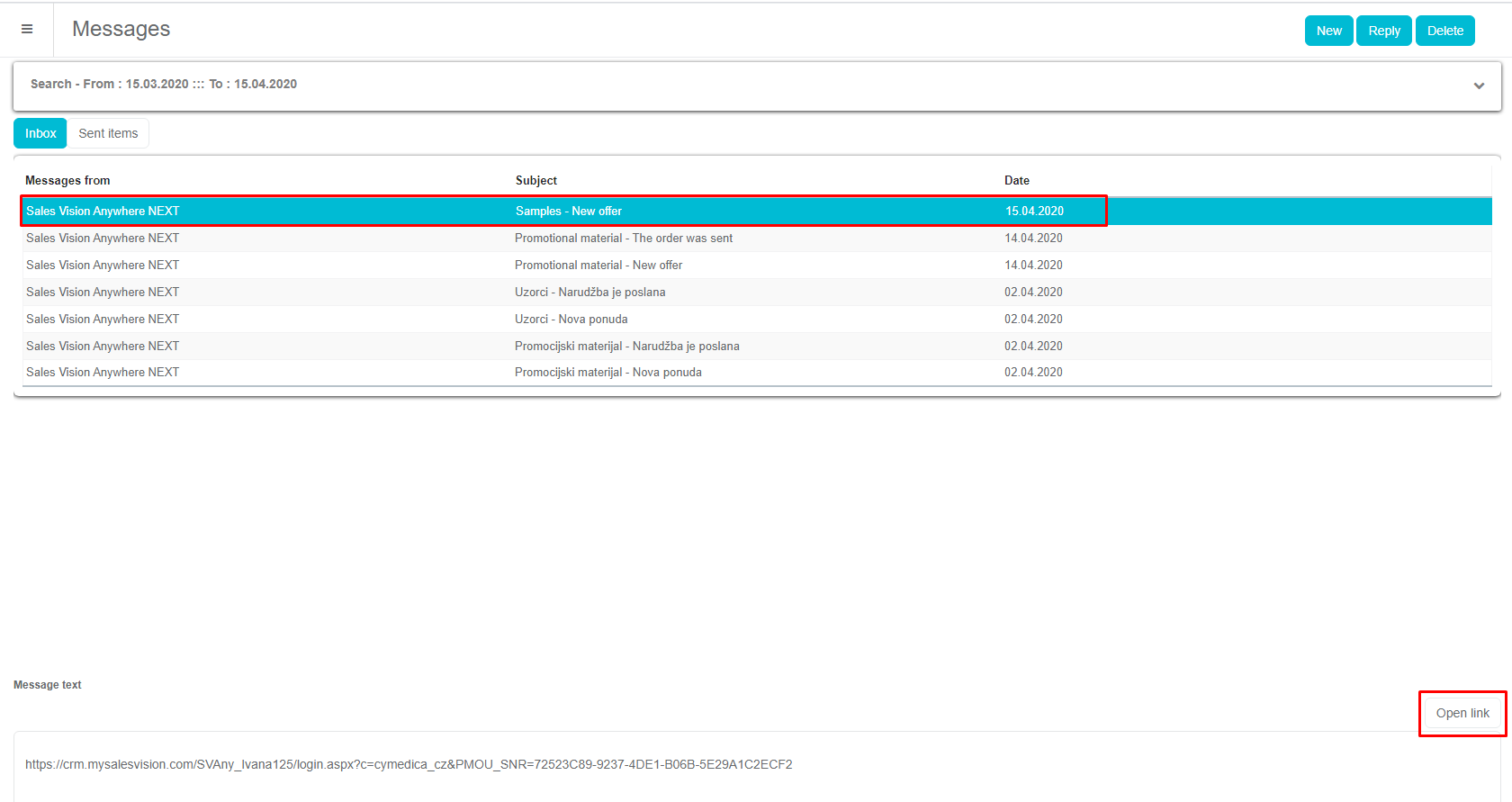Sort by the Subject column header
This screenshot has width=1512, height=802.
click(535, 181)
